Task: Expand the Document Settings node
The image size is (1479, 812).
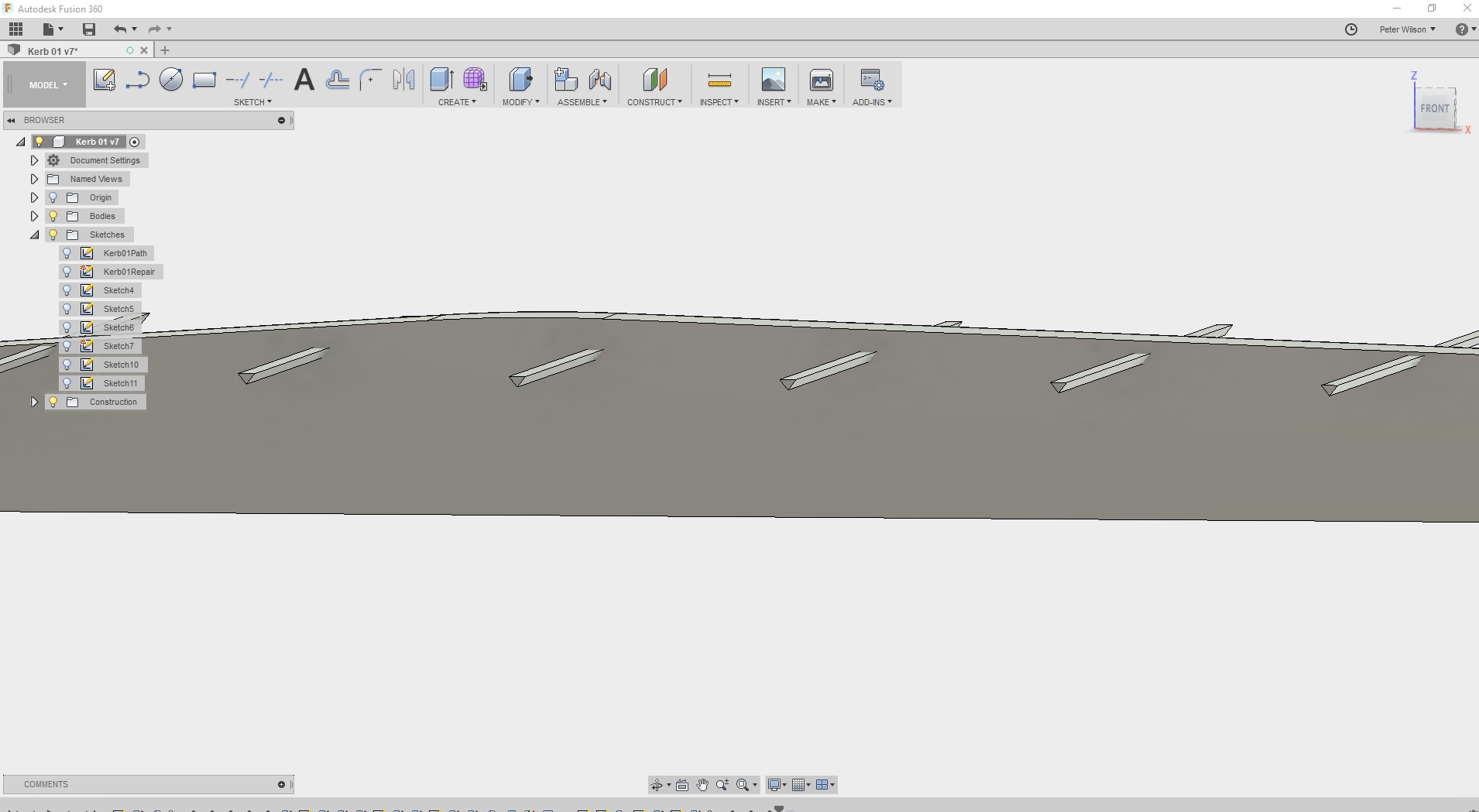Action: point(34,160)
